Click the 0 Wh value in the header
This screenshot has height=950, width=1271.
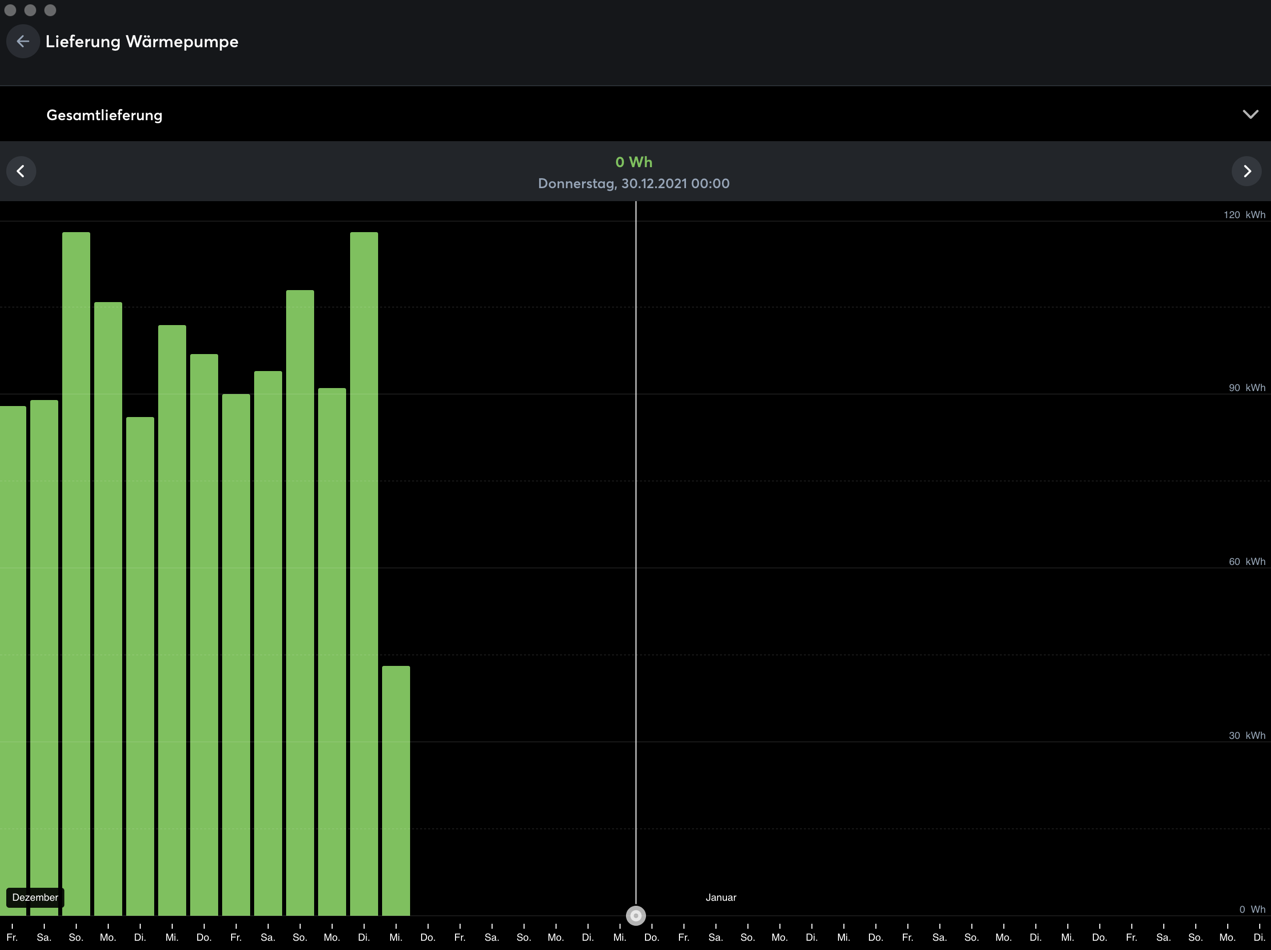(634, 162)
